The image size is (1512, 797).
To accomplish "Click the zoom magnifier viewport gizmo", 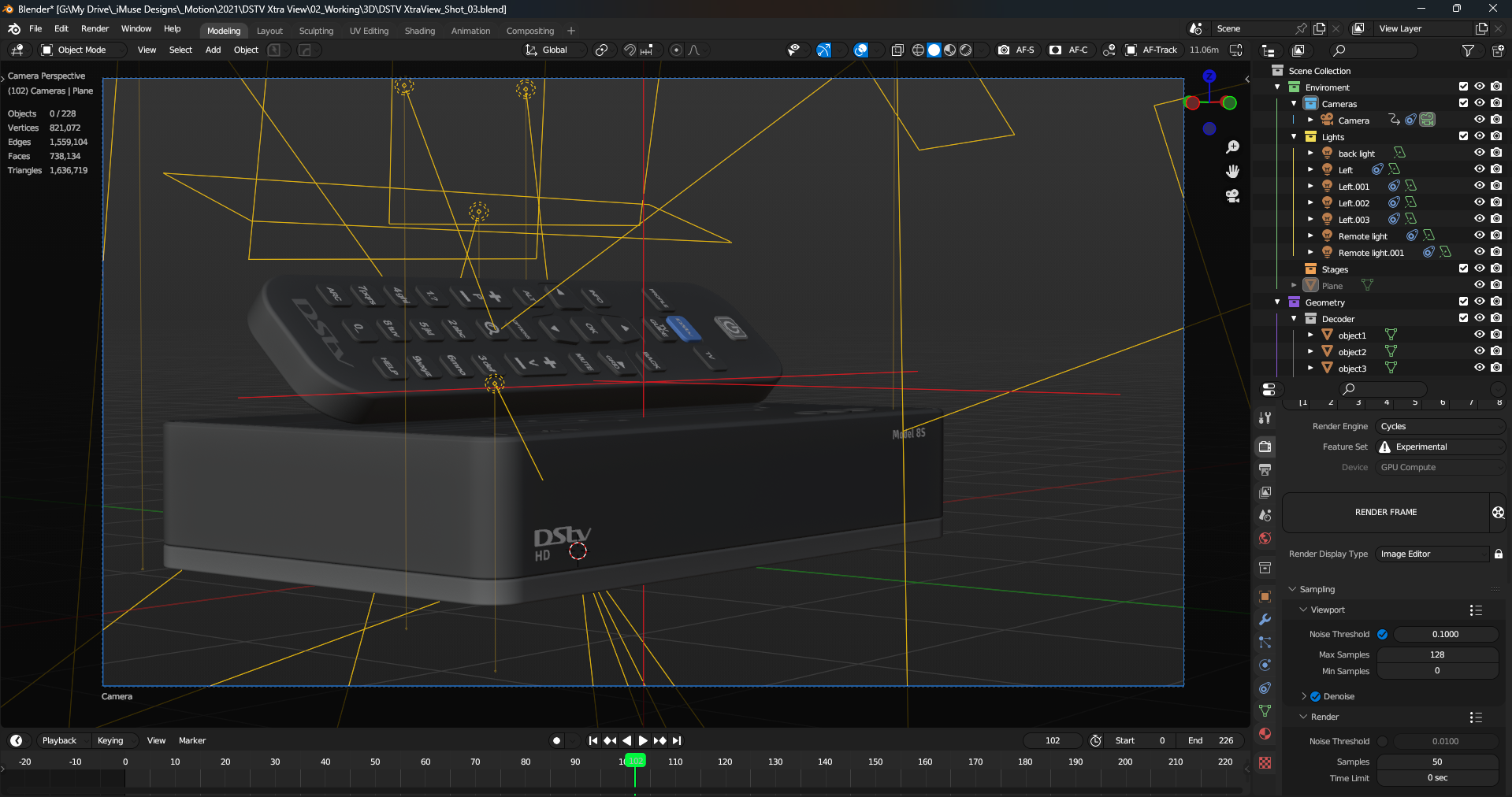I will click(x=1233, y=147).
